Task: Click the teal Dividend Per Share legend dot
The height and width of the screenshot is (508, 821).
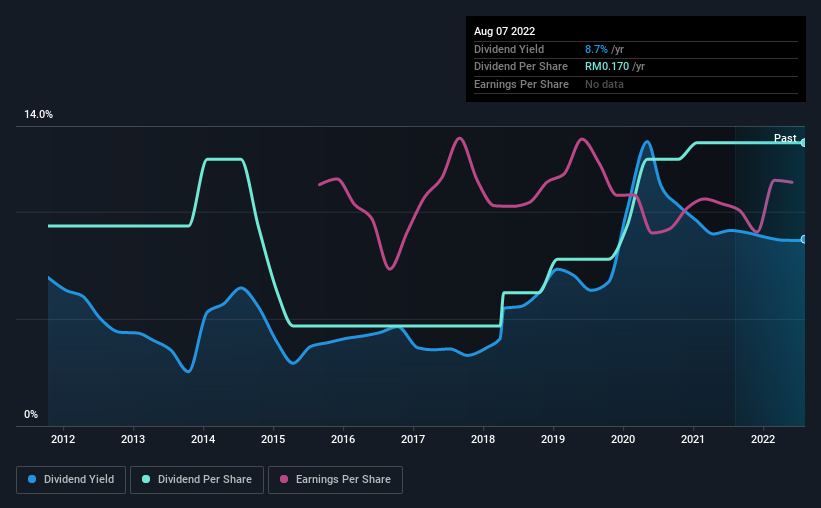Action: point(146,479)
